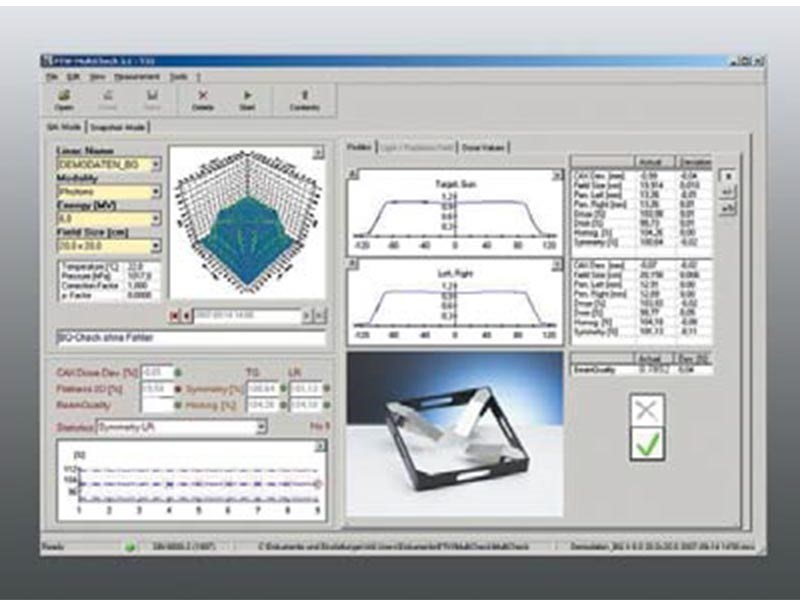Click the top small button right of results table

728,176
